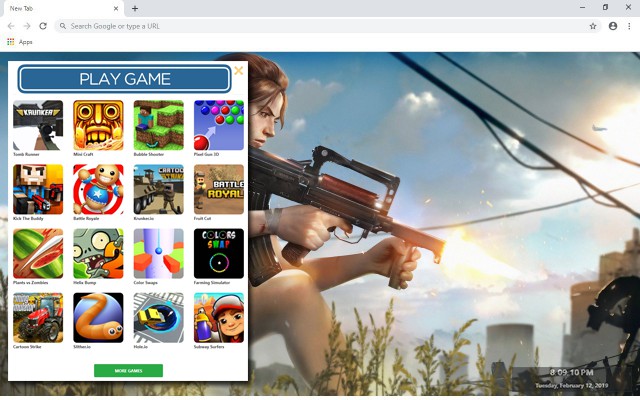Open the Chrome profile avatar icon
640x400 pixels.
point(613,26)
